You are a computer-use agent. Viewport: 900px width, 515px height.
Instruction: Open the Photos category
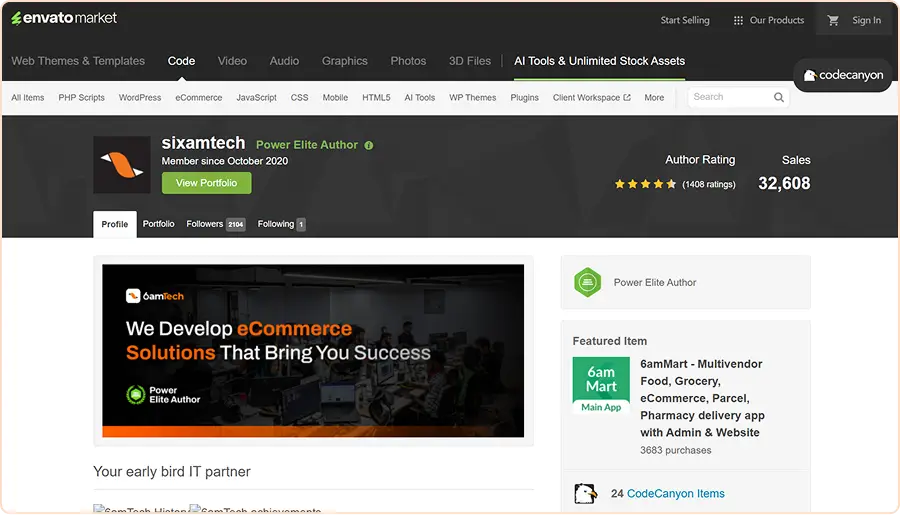tap(408, 61)
